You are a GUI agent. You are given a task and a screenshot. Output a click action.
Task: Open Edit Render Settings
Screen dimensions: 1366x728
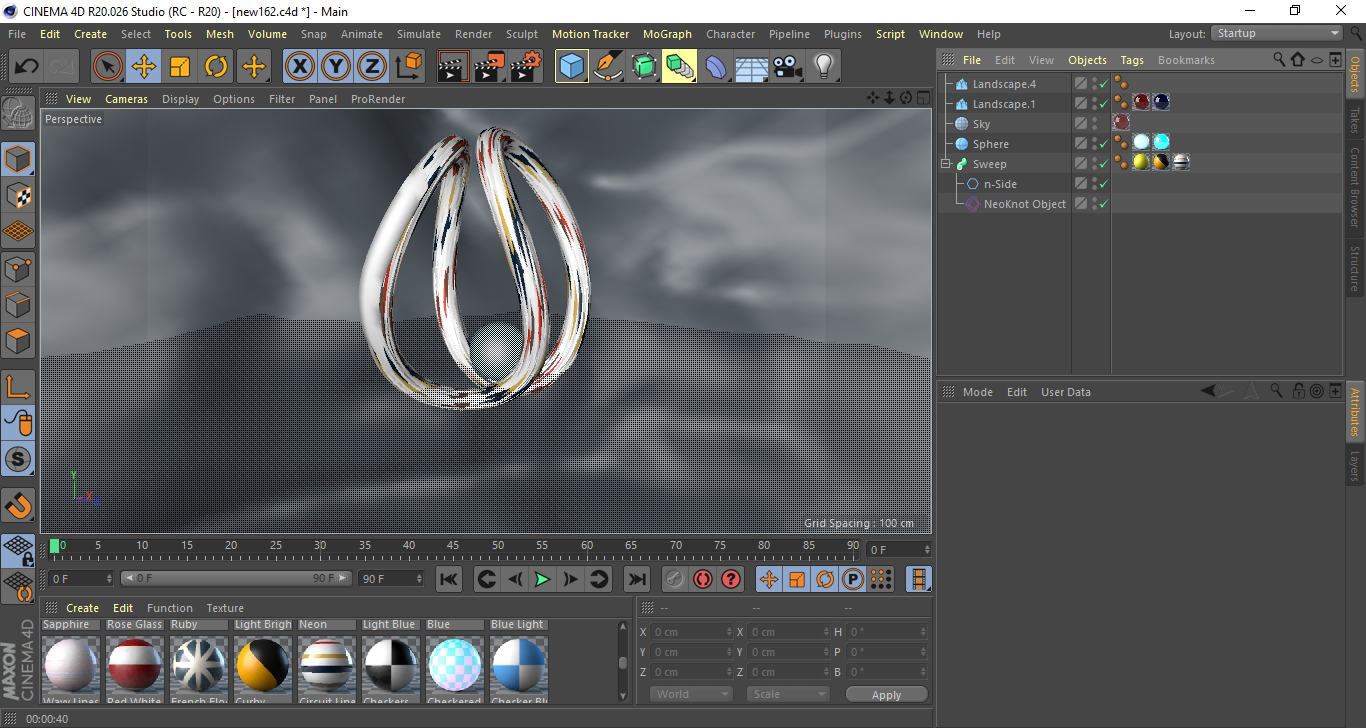[x=527, y=67]
